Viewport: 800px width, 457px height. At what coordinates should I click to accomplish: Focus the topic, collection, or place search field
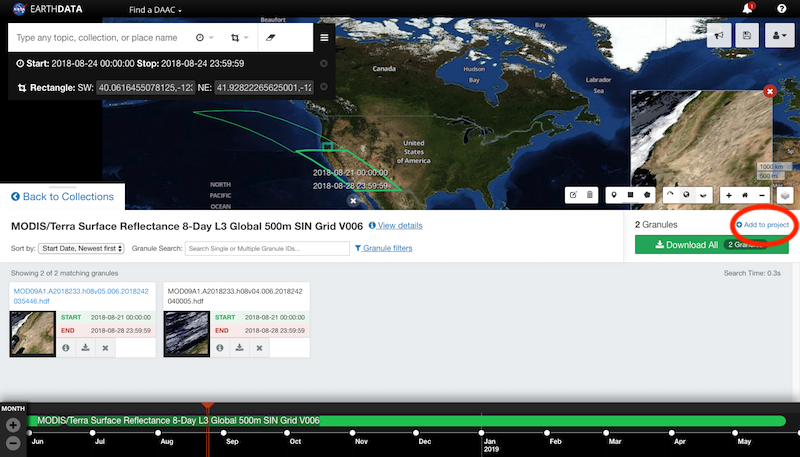(97, 38)
